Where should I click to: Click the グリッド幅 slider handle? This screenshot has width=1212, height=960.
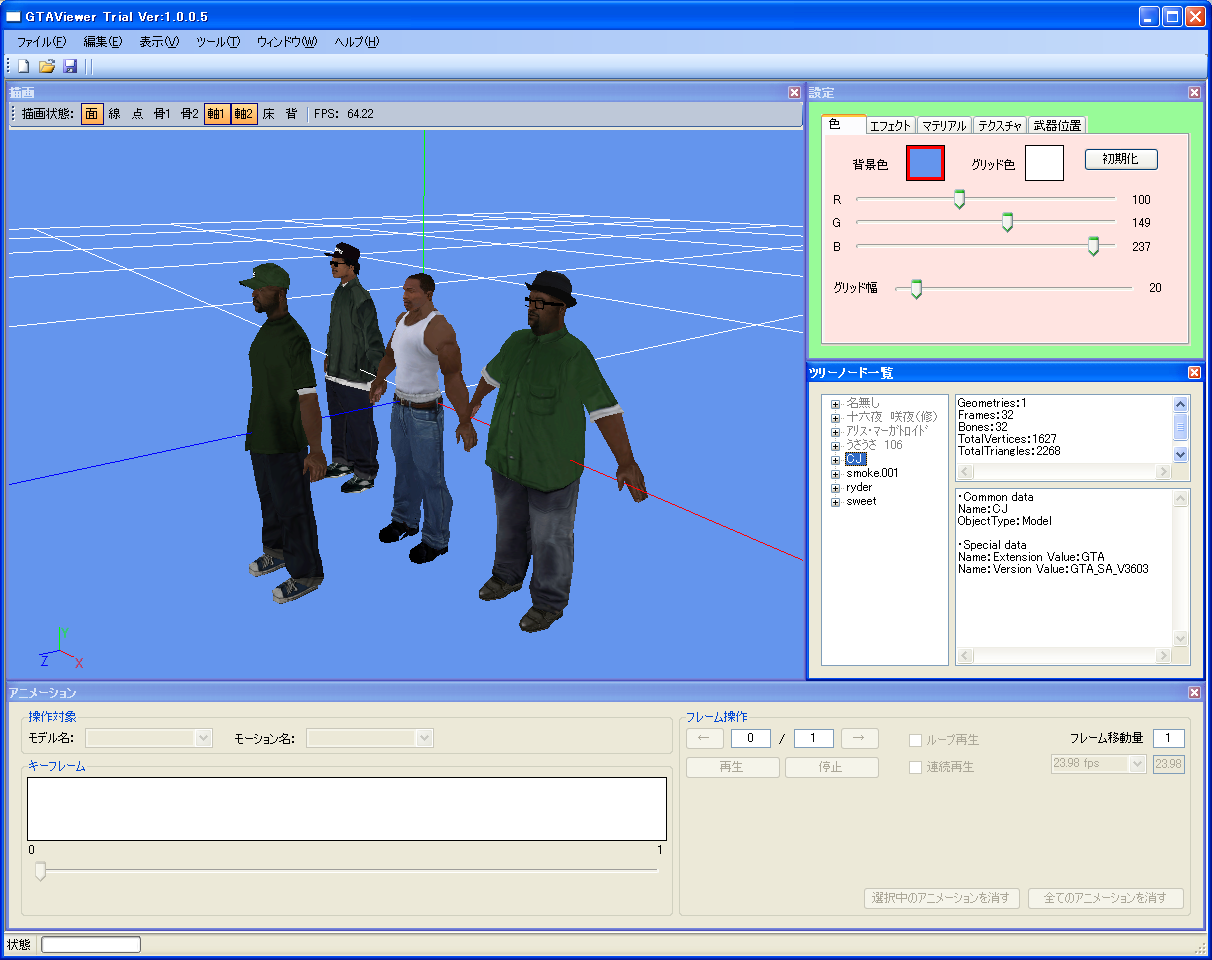(915, 289)
